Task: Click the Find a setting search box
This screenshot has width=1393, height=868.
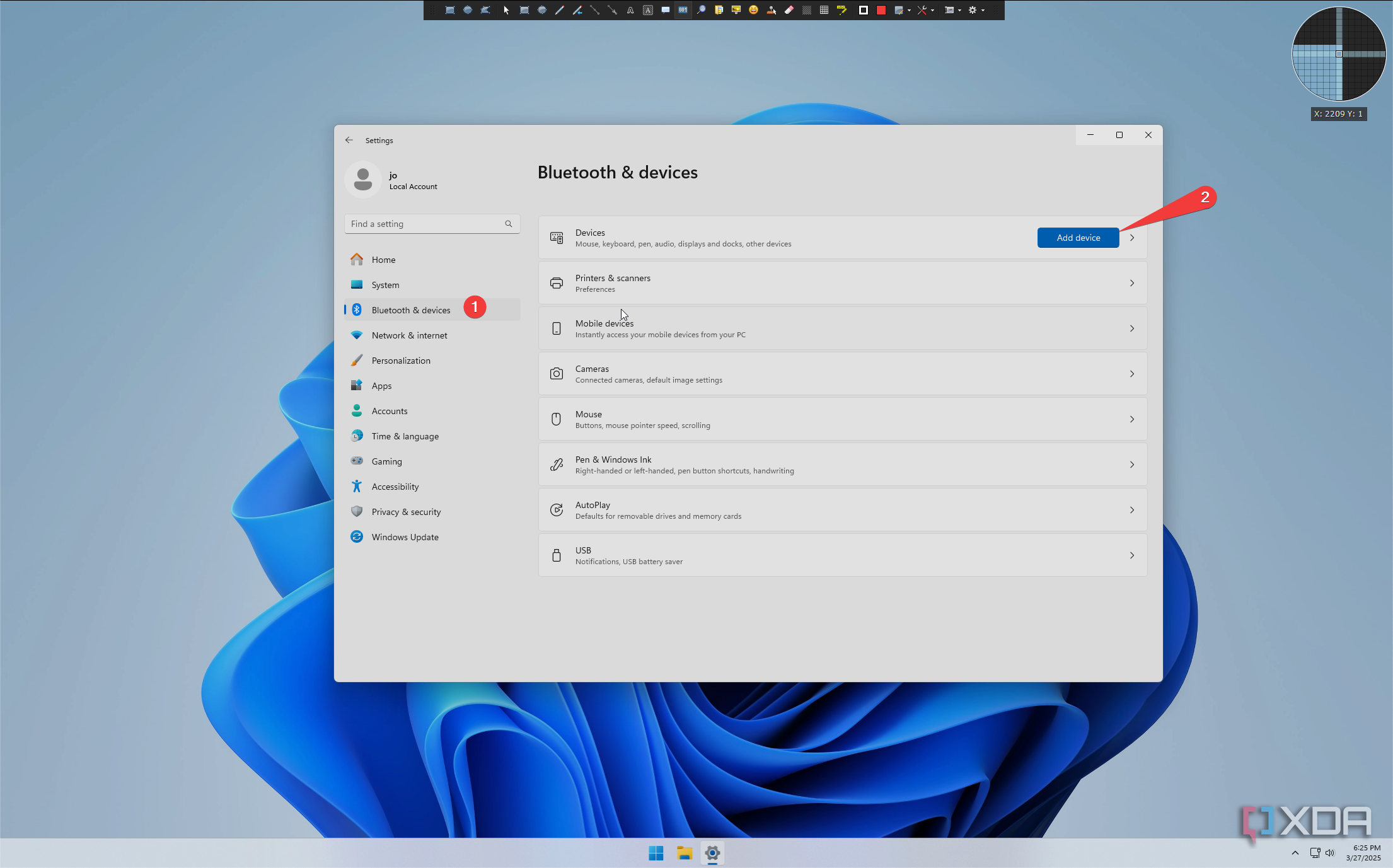Action: click(432, 224)
